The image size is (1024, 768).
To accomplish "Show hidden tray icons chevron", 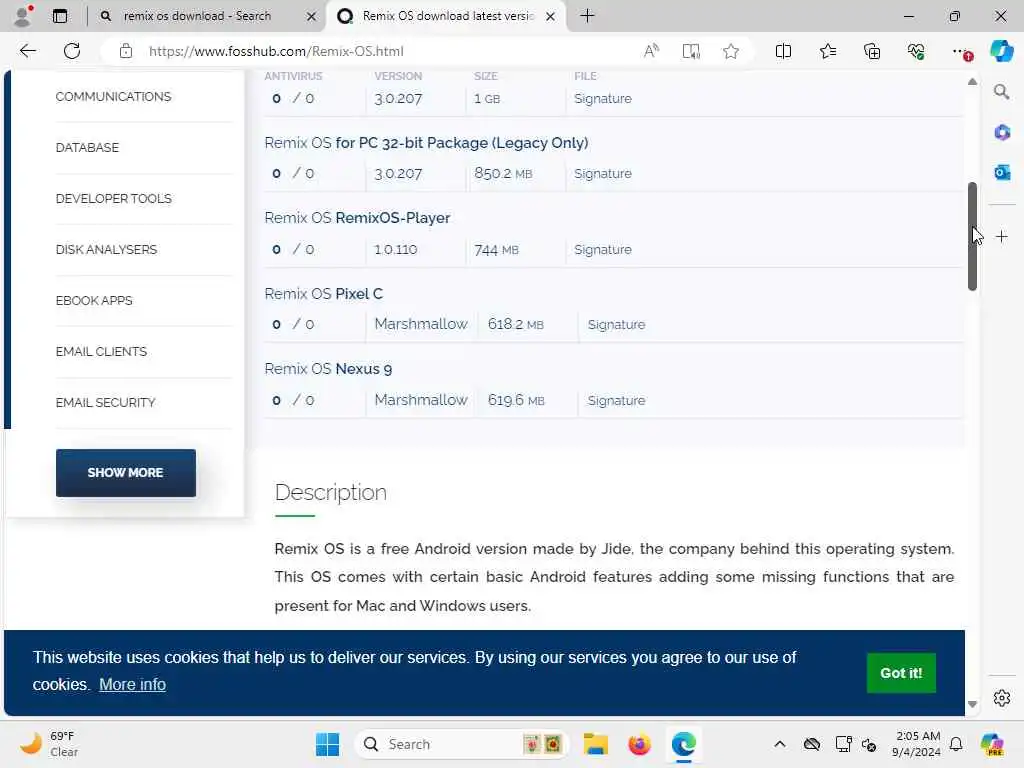I will 780,744.
